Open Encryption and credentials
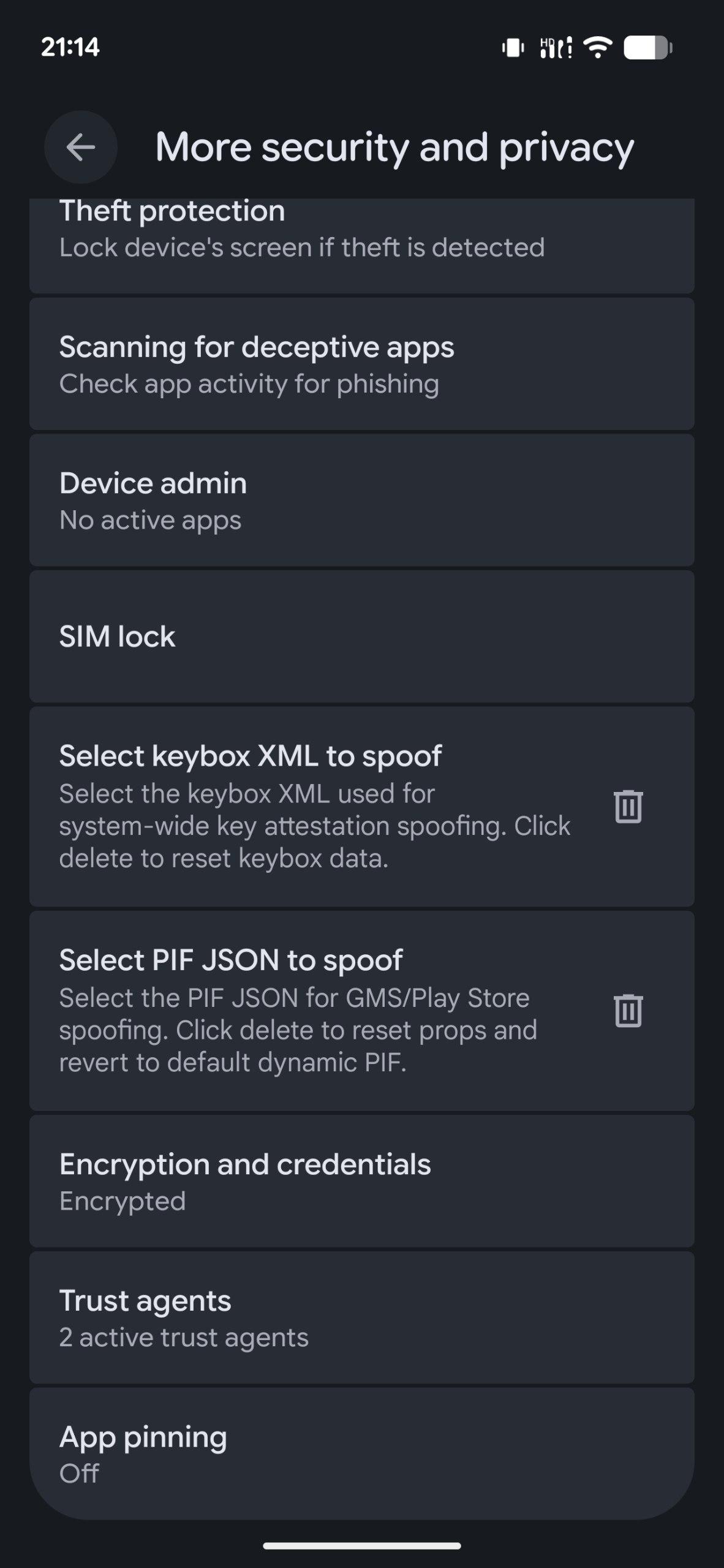Screen dimensions: 724x1568 click(x=361, y=1181)
